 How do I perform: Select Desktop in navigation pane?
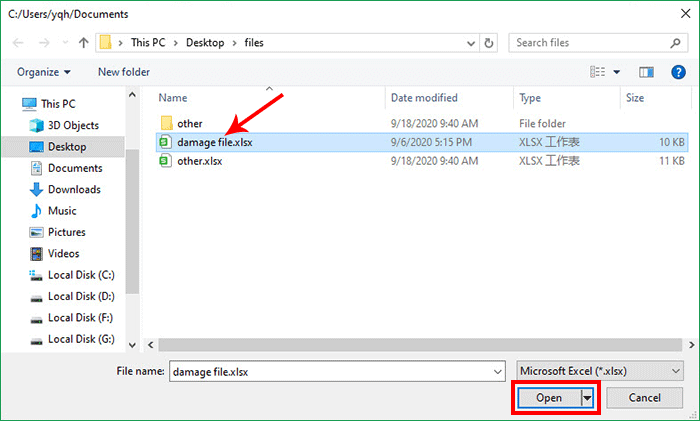click(63, 147)
